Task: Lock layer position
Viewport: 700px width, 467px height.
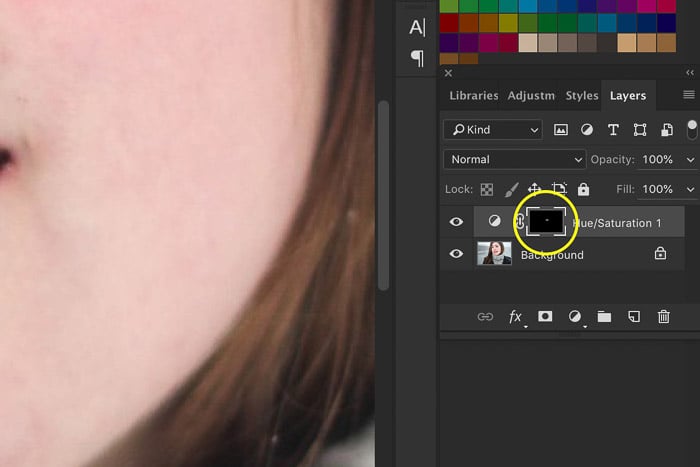Action: pos(534,189)
